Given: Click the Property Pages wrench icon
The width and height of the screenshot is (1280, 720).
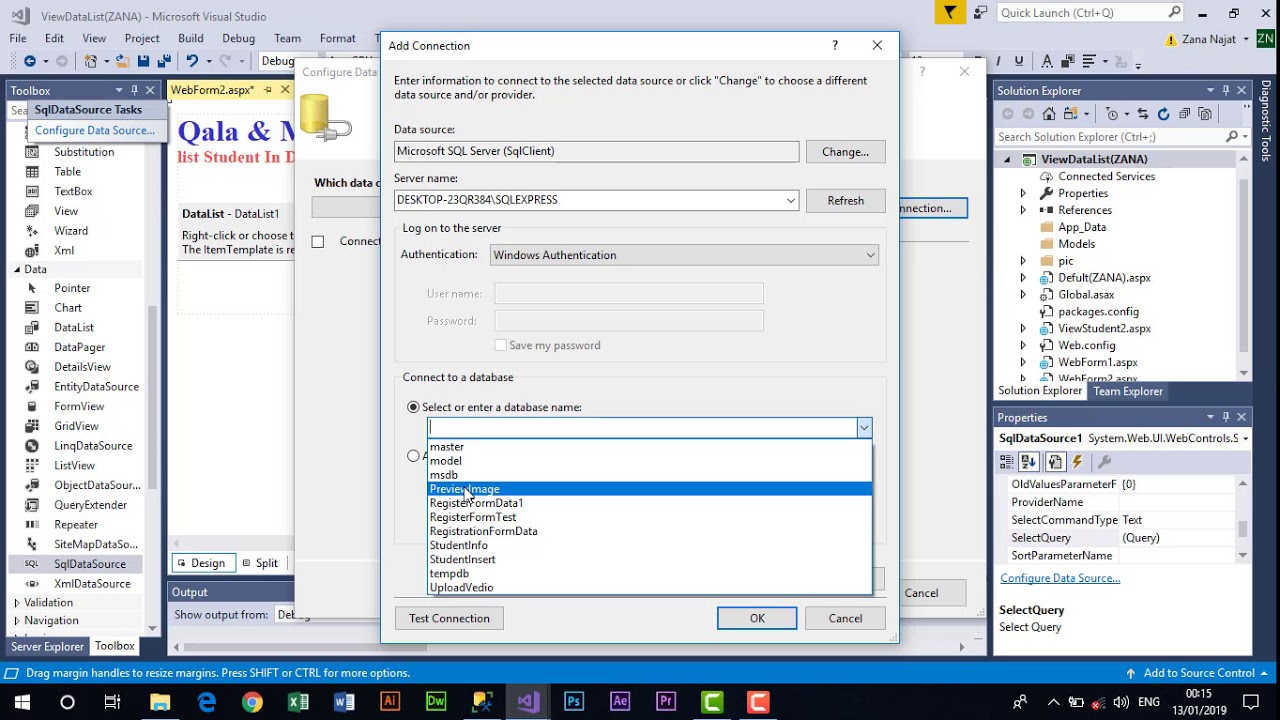Looking at the screenshot, I should (1104, 462).
